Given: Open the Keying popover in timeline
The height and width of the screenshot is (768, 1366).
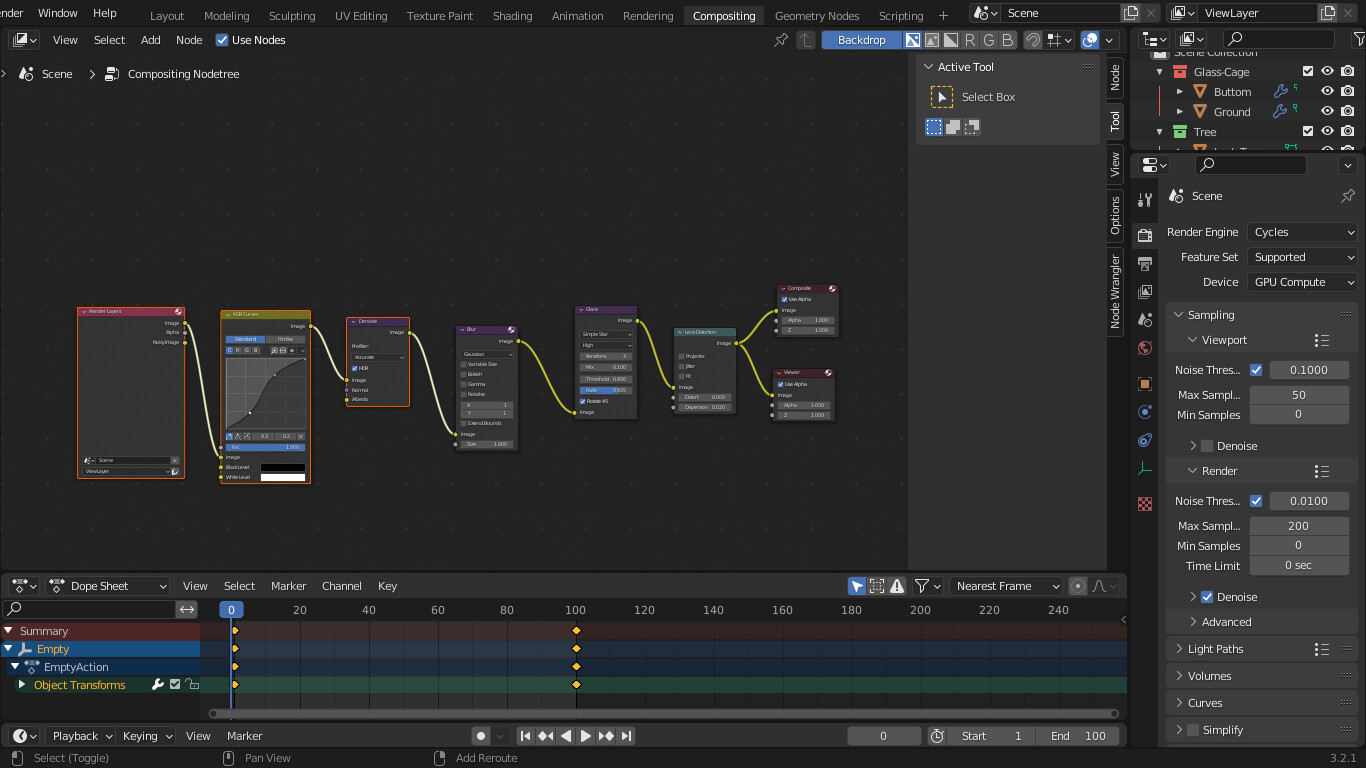Looking at the screenshot, I should [x=147, y=736].
